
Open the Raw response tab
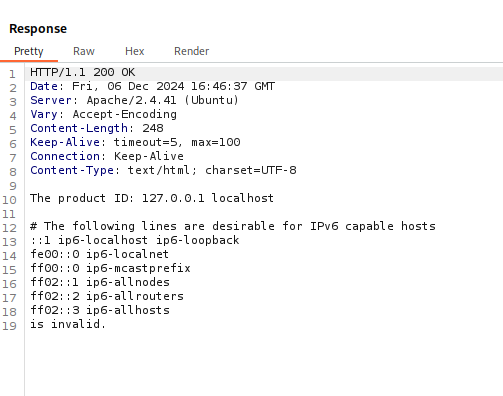(x=84, y=51)
